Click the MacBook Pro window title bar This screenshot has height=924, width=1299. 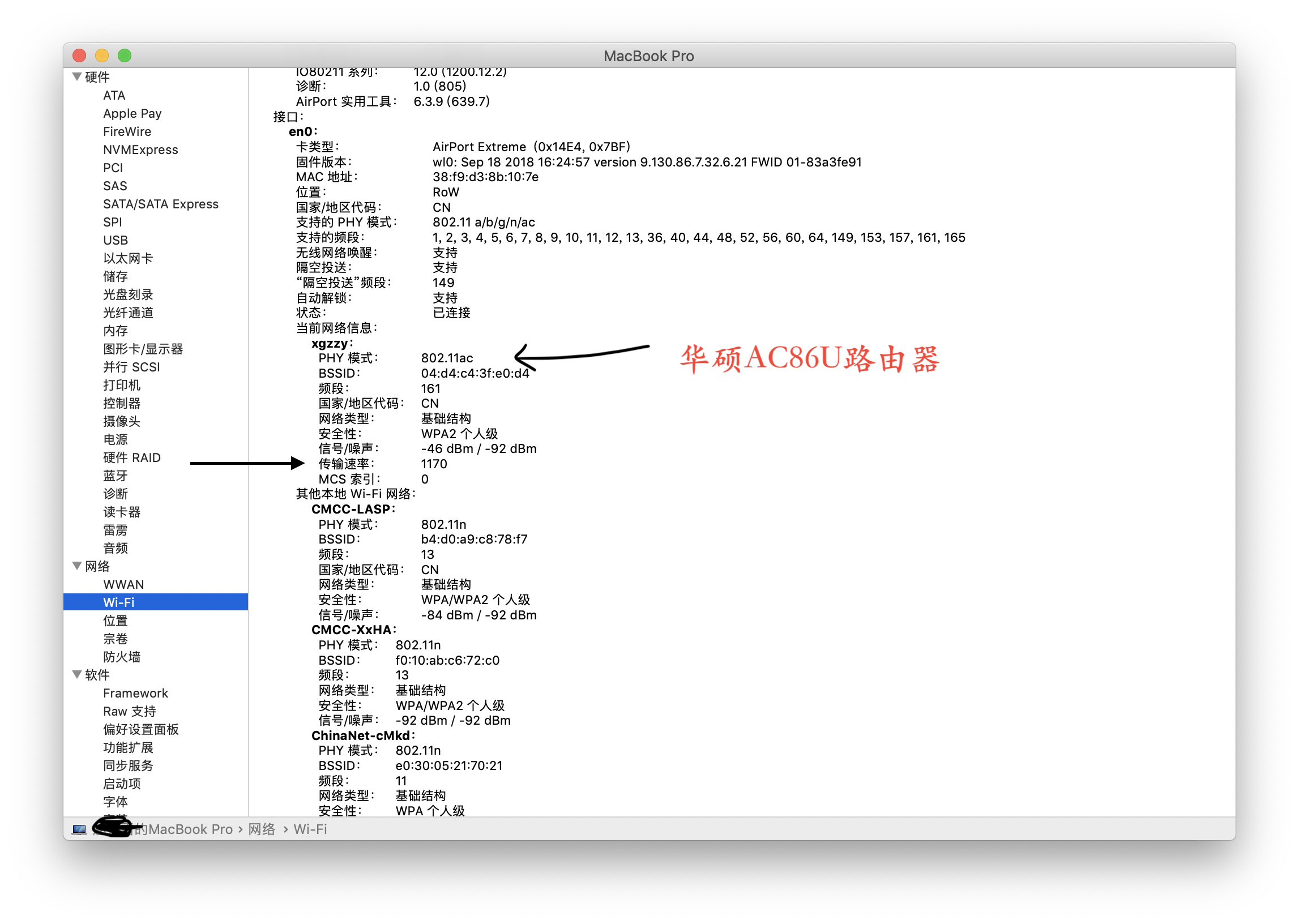tap(648, 55)
